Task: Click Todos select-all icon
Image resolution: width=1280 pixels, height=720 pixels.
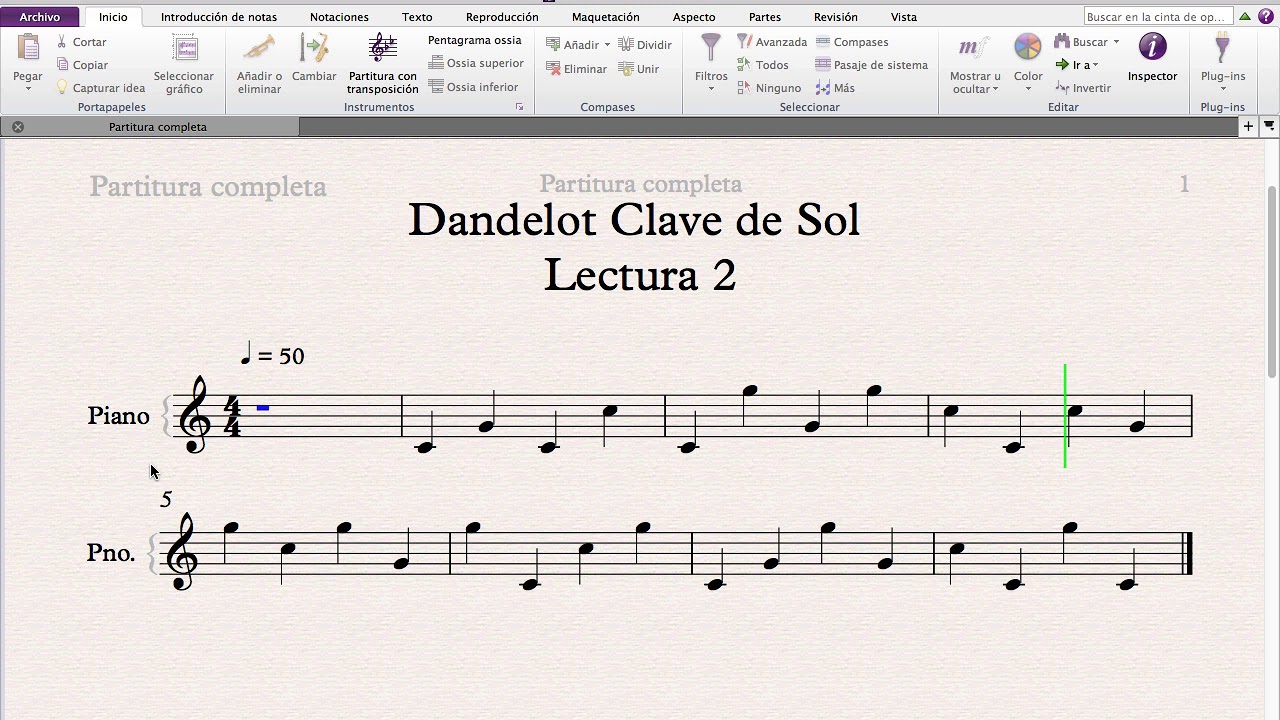Action: [x=744, y=65]
